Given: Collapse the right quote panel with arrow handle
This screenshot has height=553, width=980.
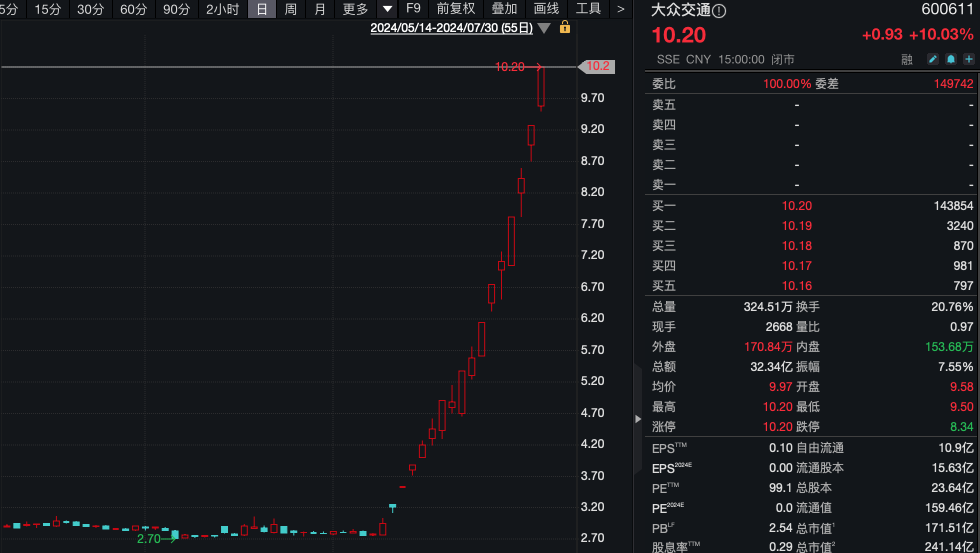Looking at the screenshot, I should [639, 420].
